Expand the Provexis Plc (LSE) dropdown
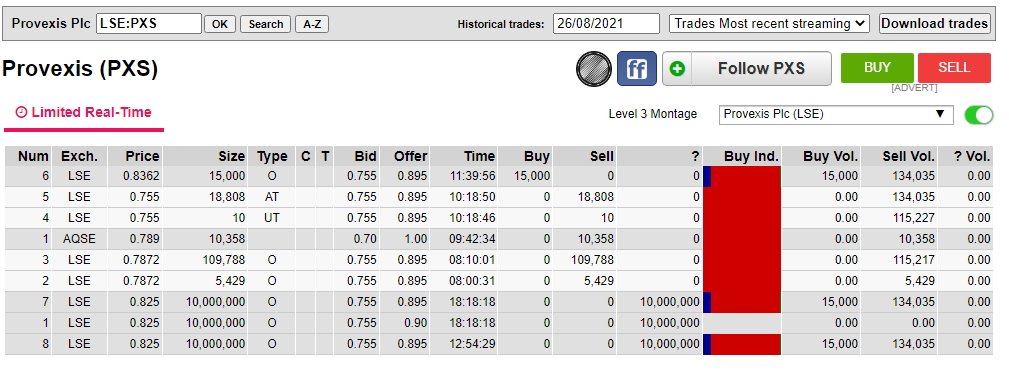 pos(836,115)
